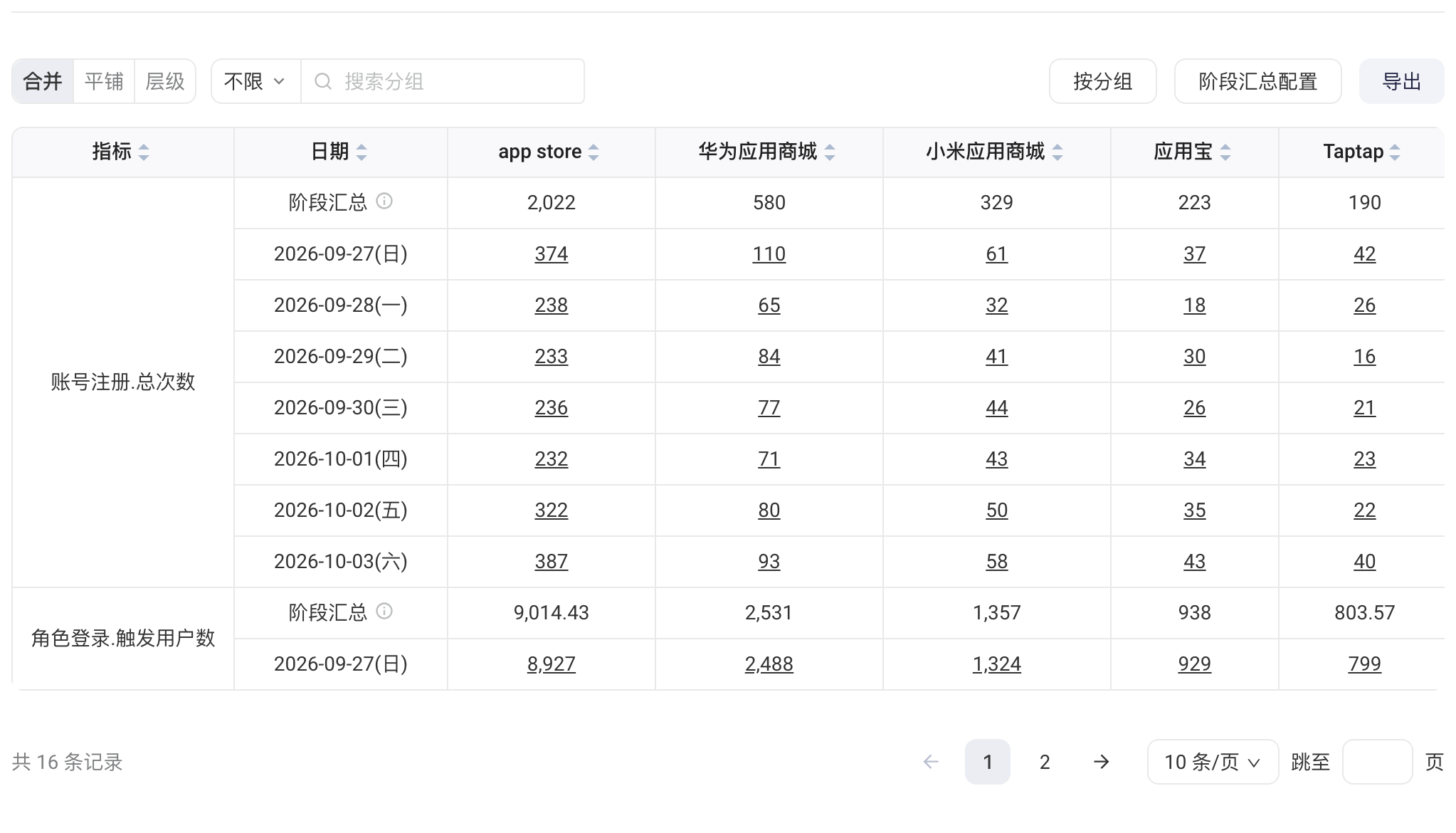The width and height of the screenshot is (1456, 833).
Task: Click the 9,014.43 summary value
Action: [x=552, y=613]
